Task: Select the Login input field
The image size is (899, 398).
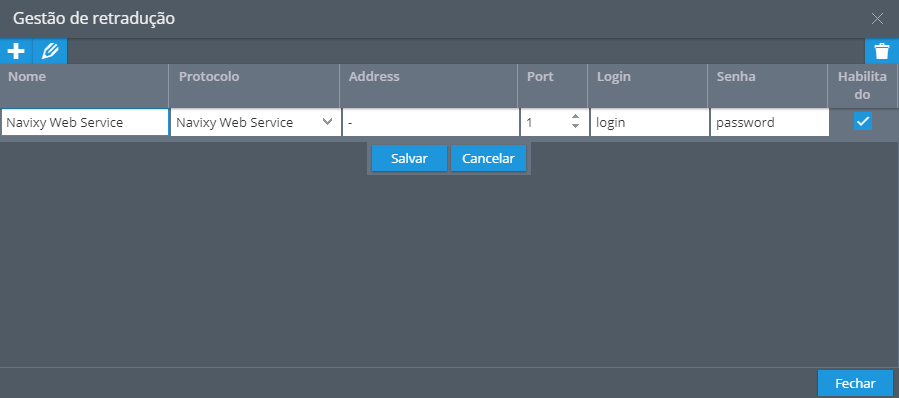Action: click(x=650, y=122)
